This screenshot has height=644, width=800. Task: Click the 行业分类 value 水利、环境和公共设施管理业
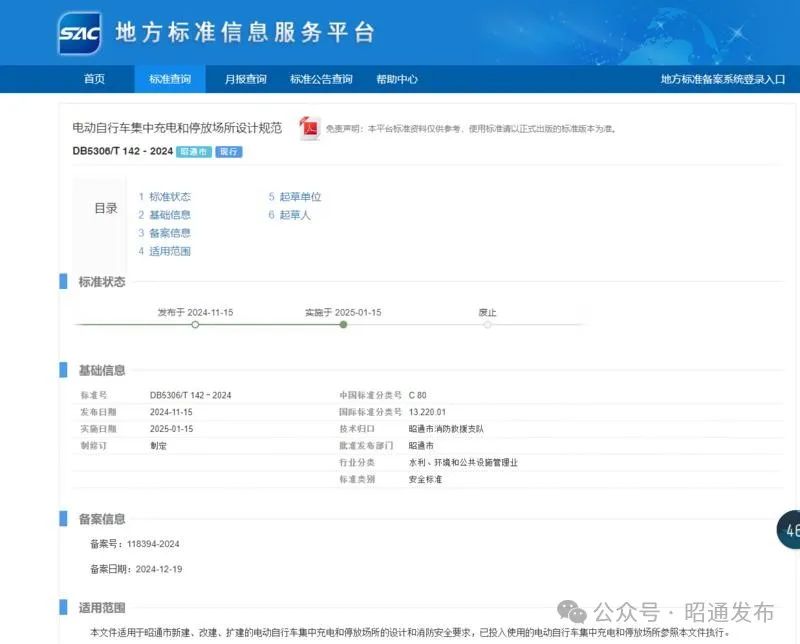point(463,462)
